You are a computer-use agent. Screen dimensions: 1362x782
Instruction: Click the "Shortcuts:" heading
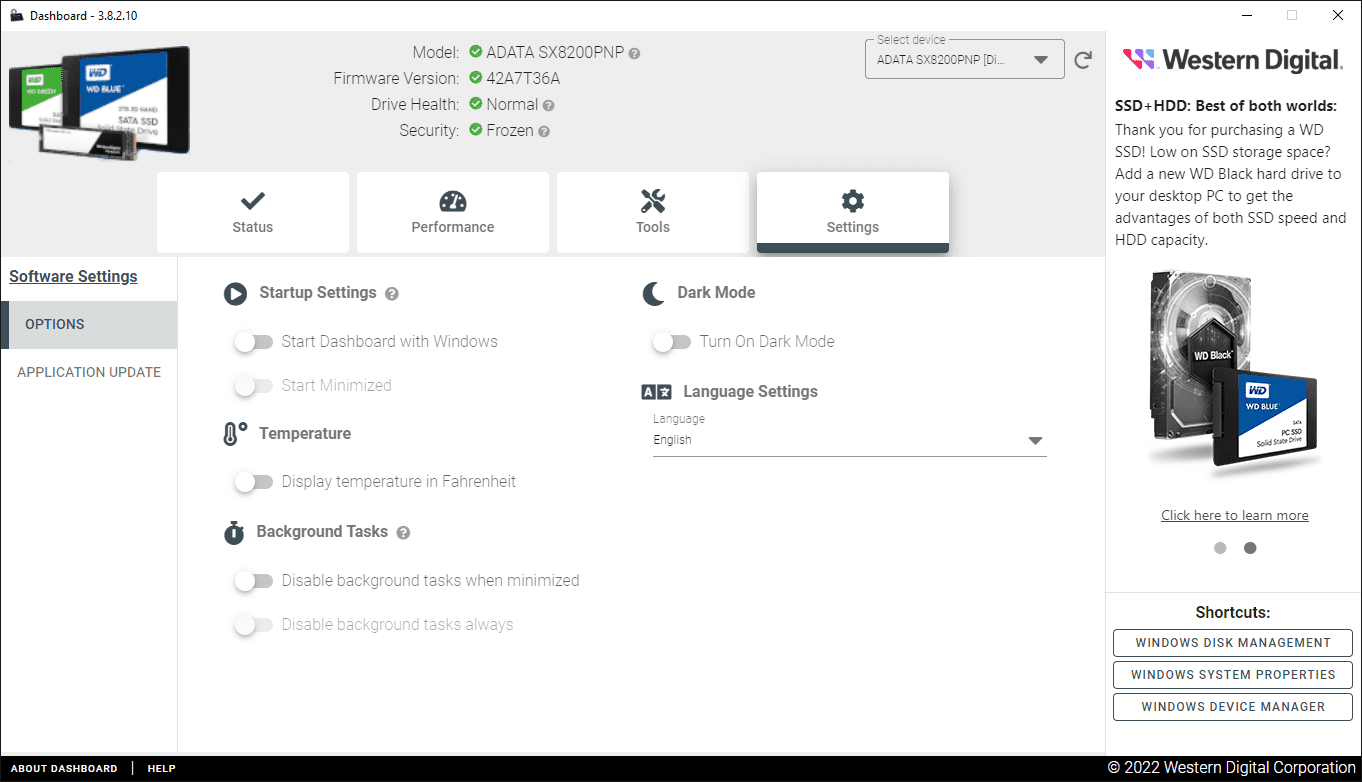click(x=1233, y=612)
